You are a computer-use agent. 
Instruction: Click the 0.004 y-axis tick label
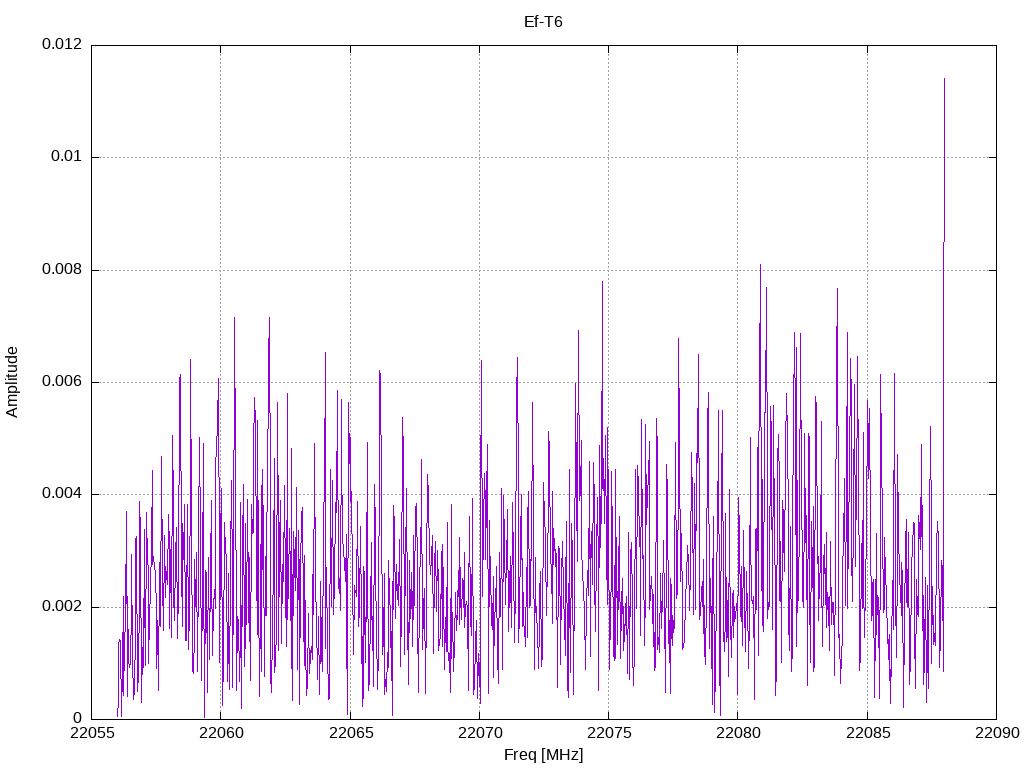coord(62,494)
